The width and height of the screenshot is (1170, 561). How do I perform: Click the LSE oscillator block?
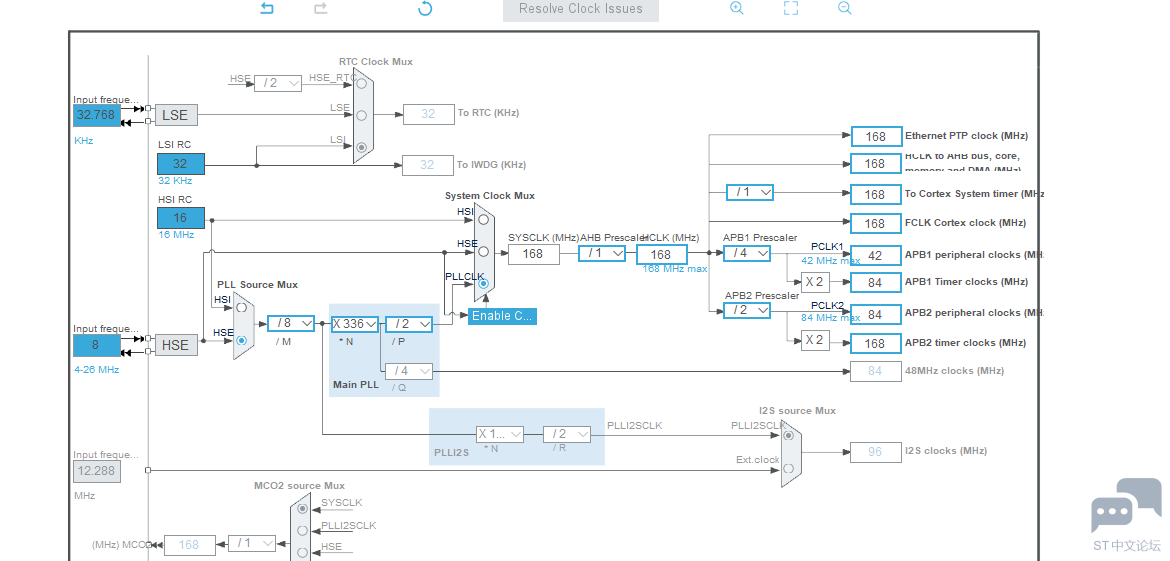(x=176, y=115)
